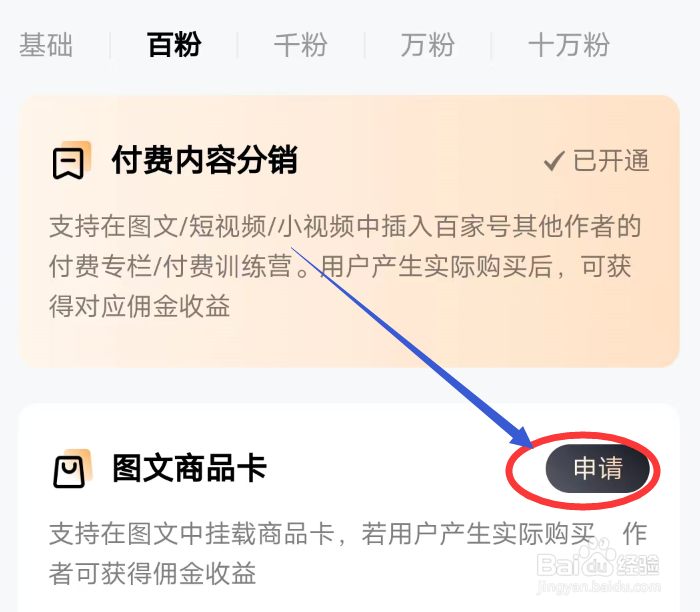Image resolution: width=700 pixels, height=612 pixels.
Task: Tap the 已开通 status label
Action: [x=596, y=161]
